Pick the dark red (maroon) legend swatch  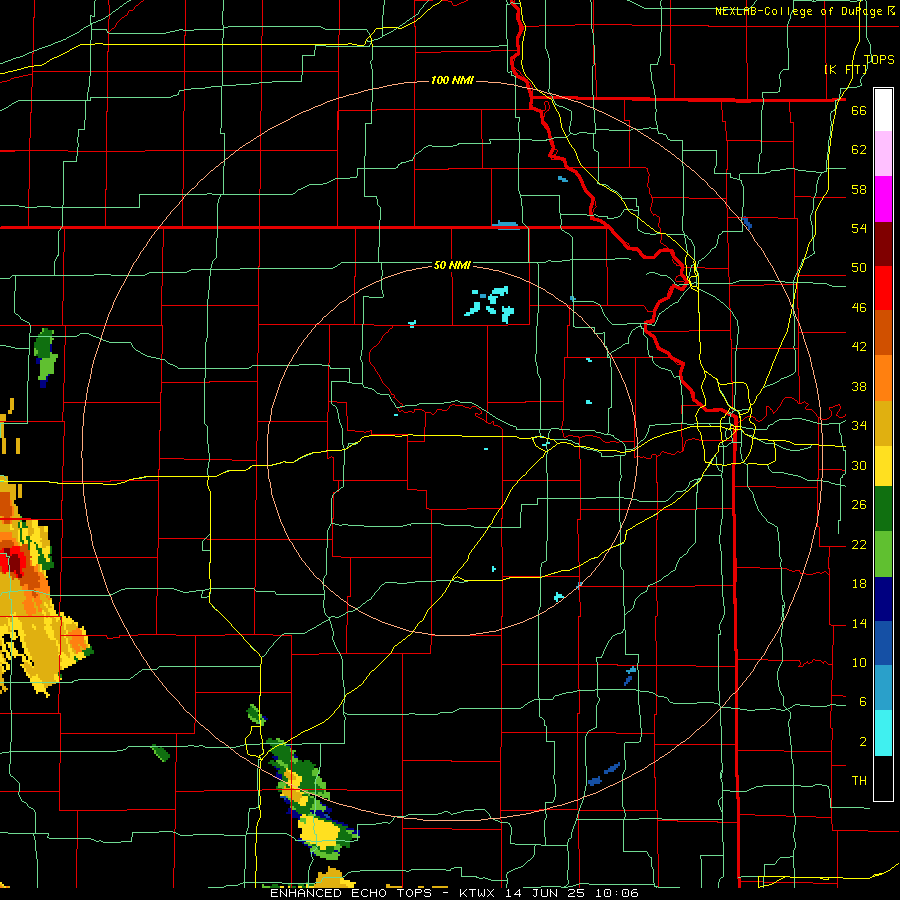pyautogui.click(x=883, y=244)
